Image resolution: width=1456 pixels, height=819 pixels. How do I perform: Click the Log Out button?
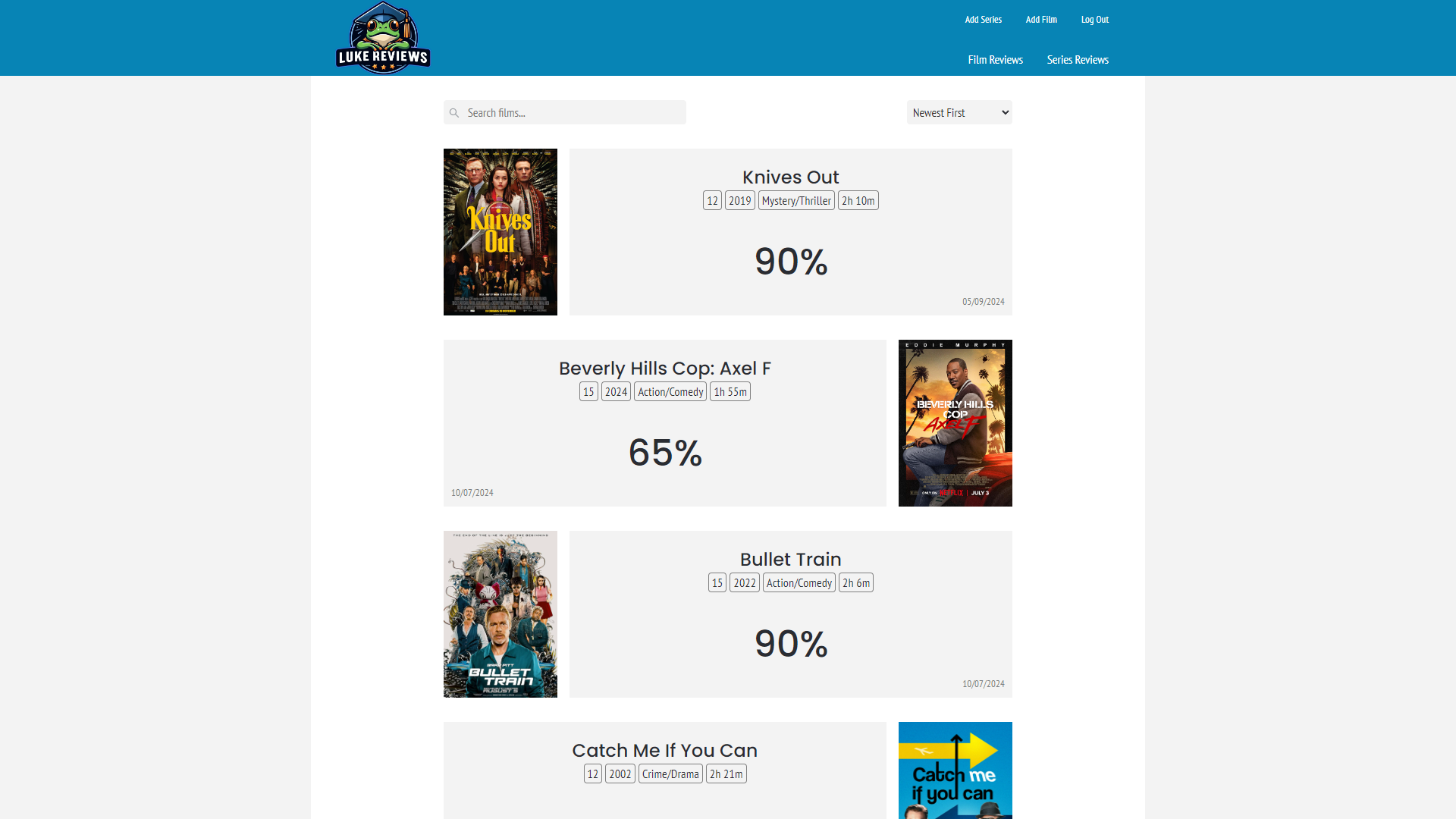click(1094, 19)
